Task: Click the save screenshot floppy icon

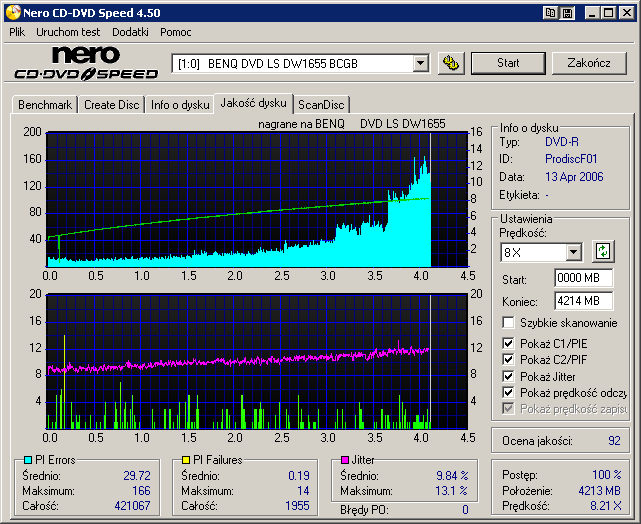Action: [x=567, y=13]
